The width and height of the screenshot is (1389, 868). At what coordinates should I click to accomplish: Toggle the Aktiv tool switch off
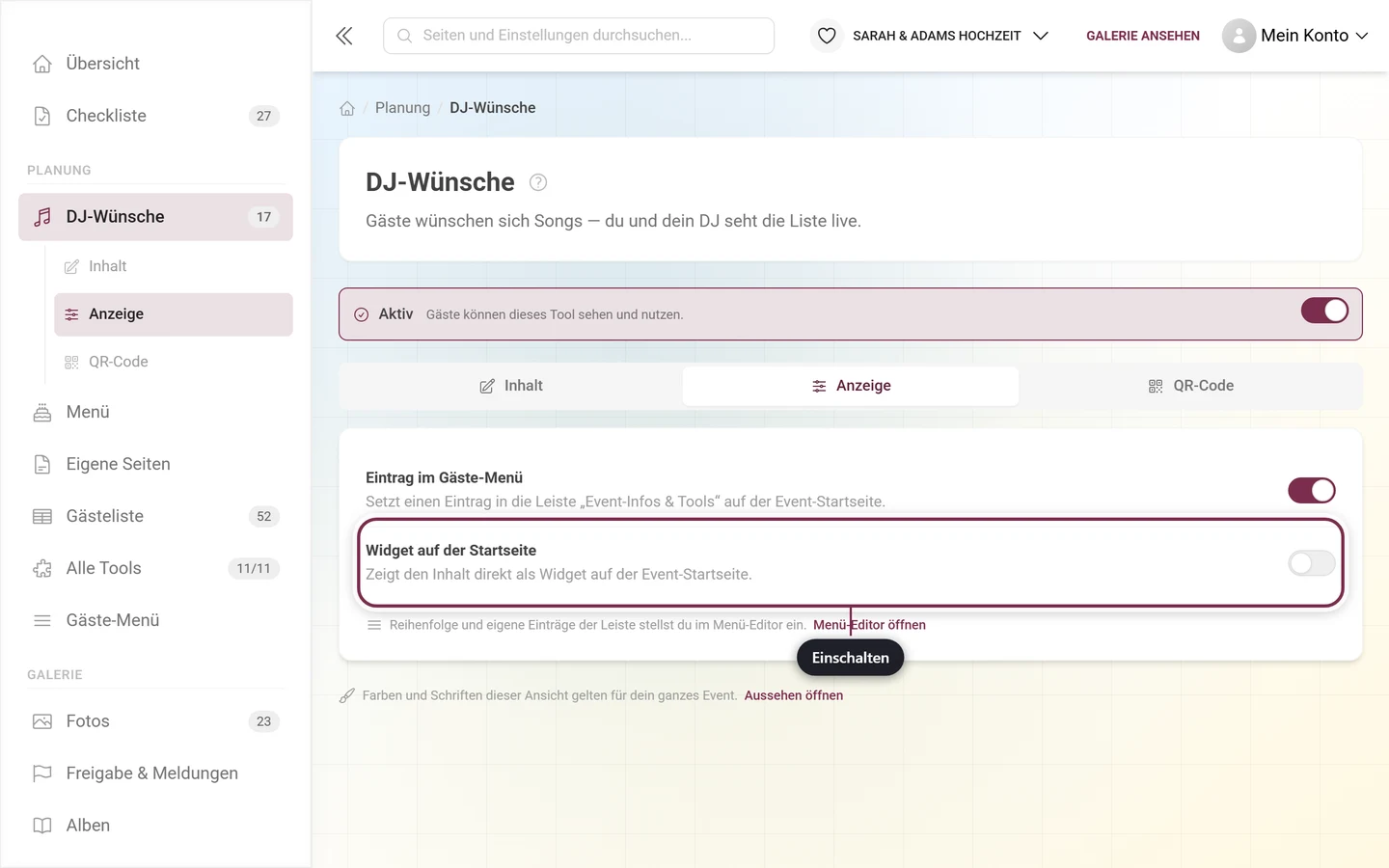click(1324, 311)
